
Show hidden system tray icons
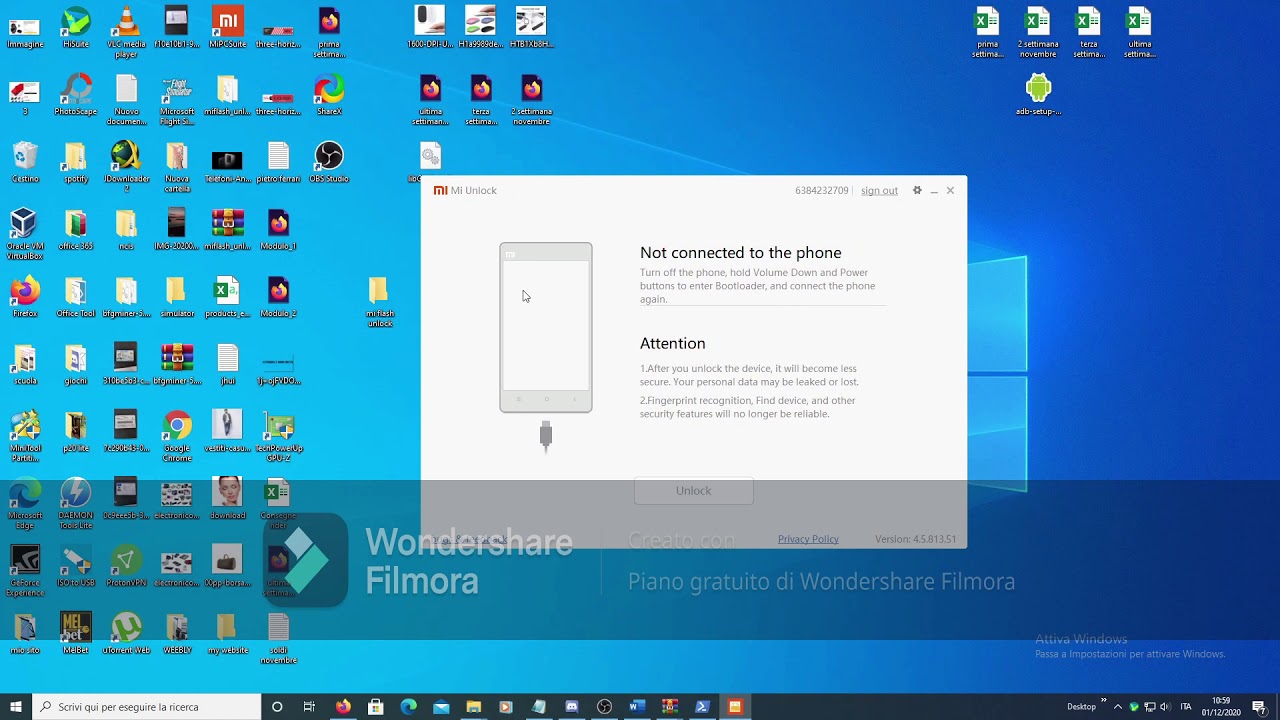pyautogui.click(x=1118, y=707)
